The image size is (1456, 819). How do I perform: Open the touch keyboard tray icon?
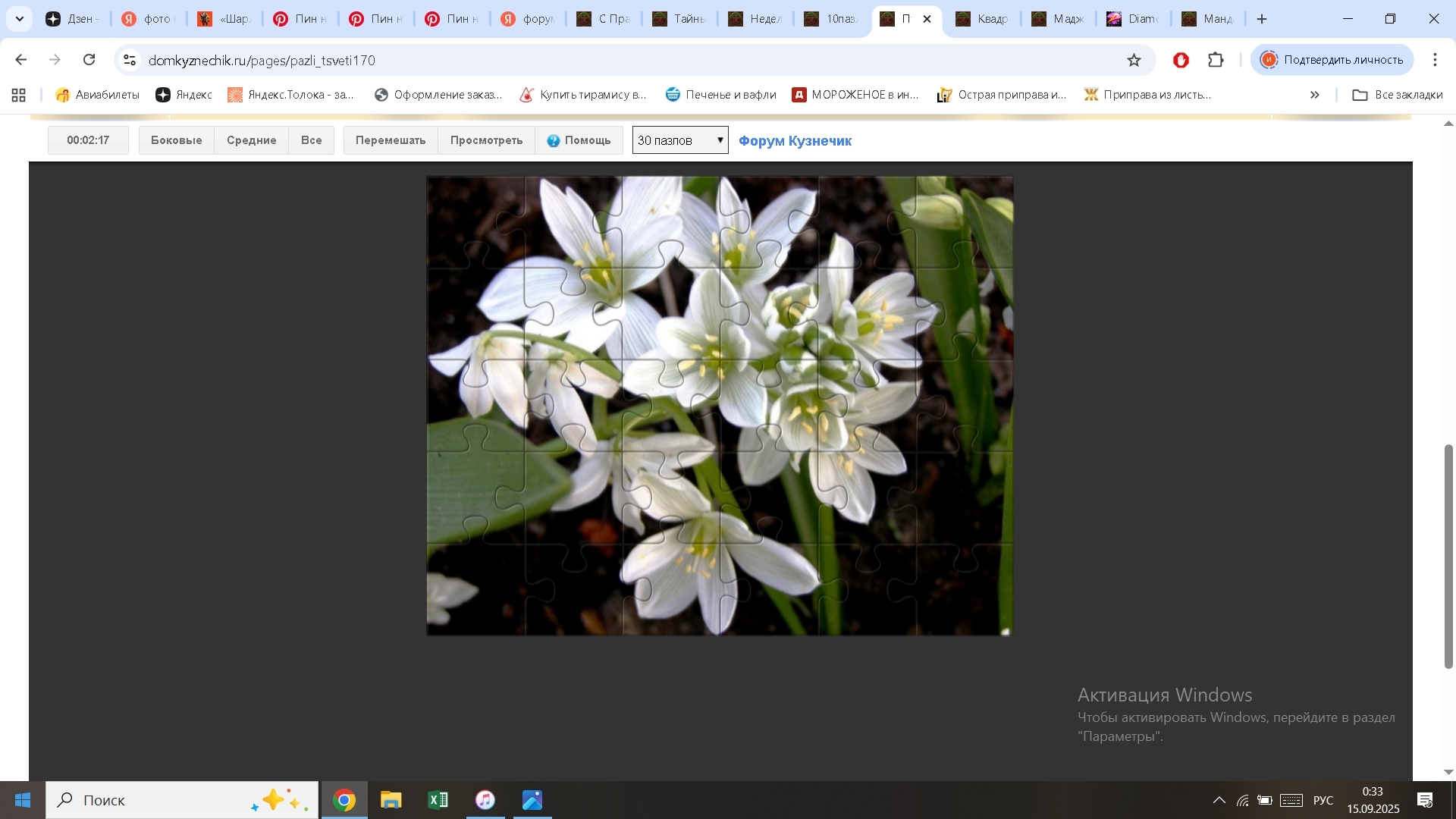pyautogui.click(x=1291, y=800)
